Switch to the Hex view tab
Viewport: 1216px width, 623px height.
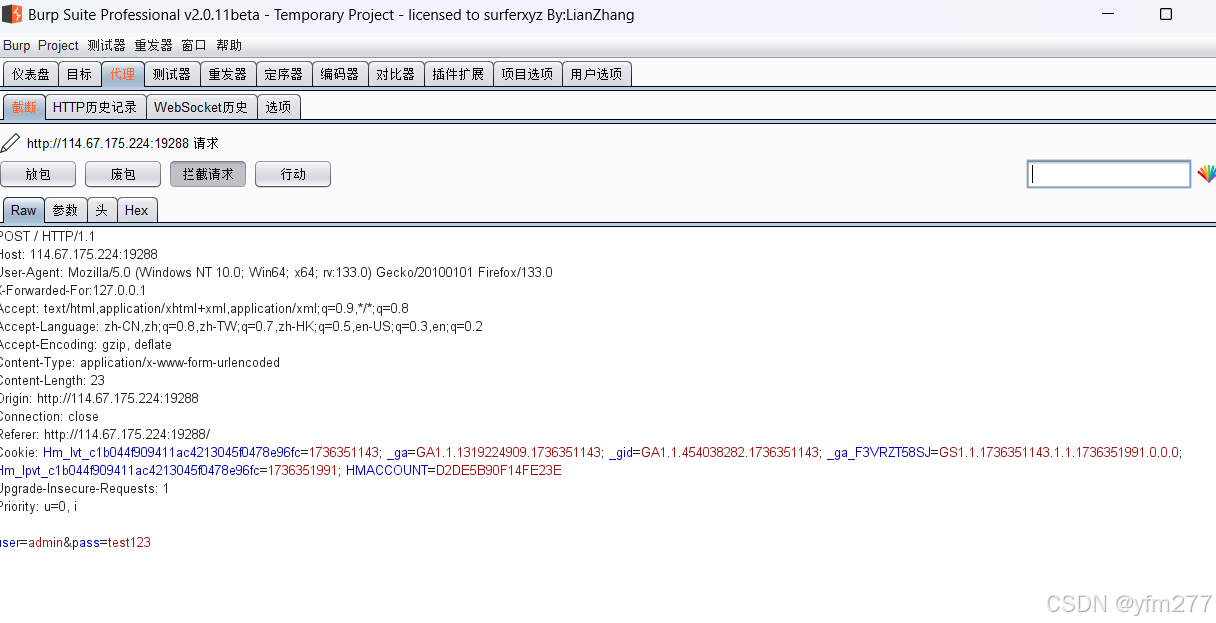[137, 210]
